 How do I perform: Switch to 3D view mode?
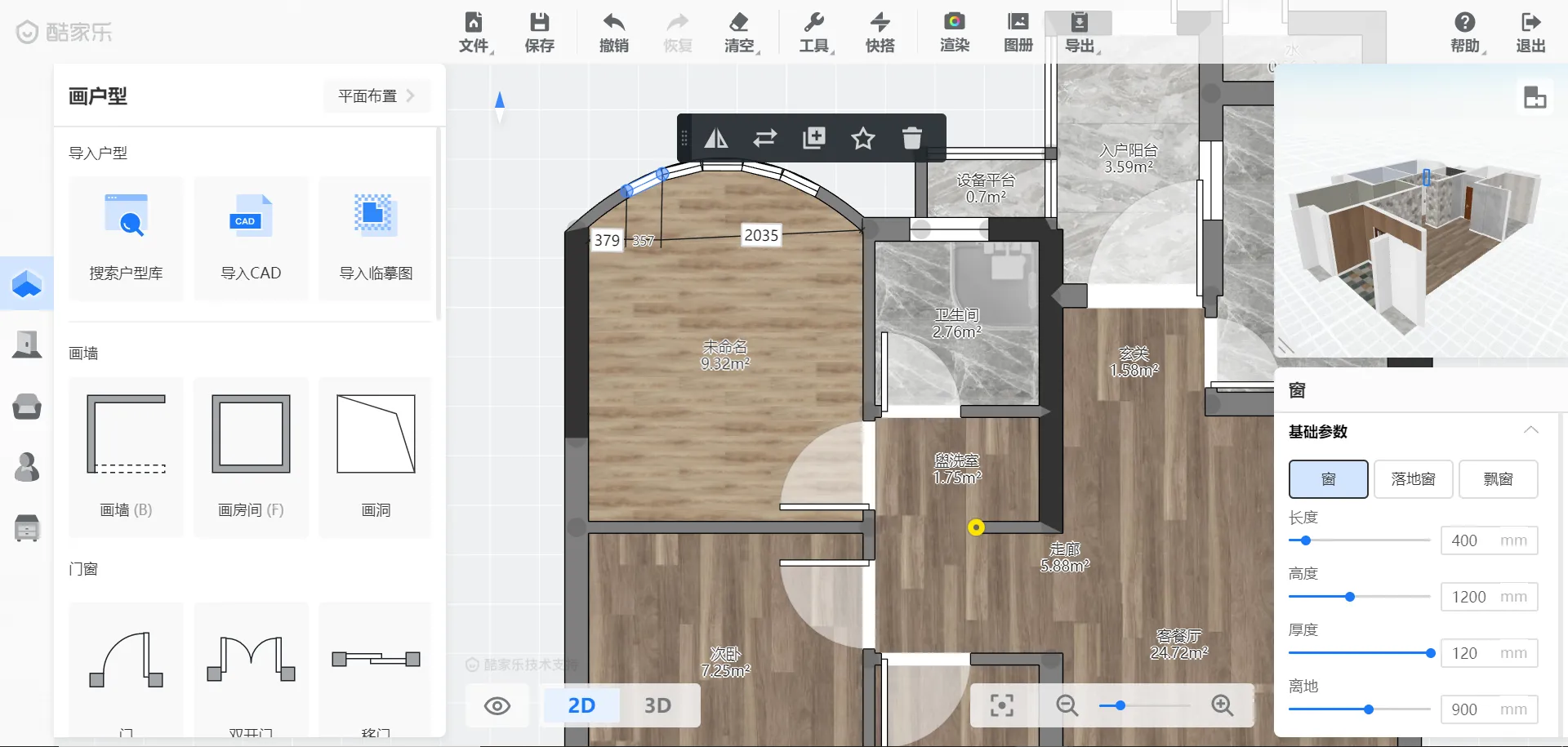coord(657,705)
